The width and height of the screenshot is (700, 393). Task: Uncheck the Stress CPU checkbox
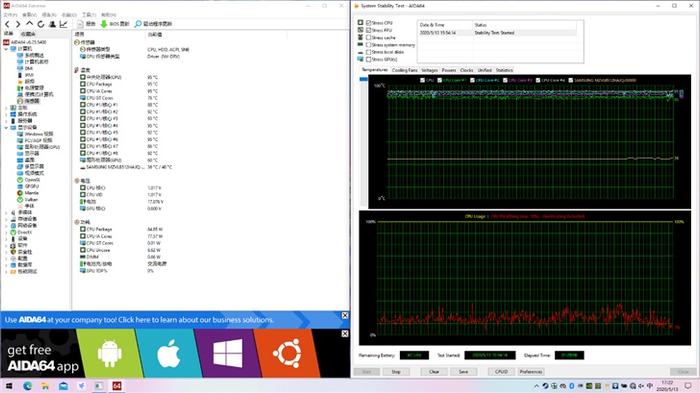pos(368,23)
